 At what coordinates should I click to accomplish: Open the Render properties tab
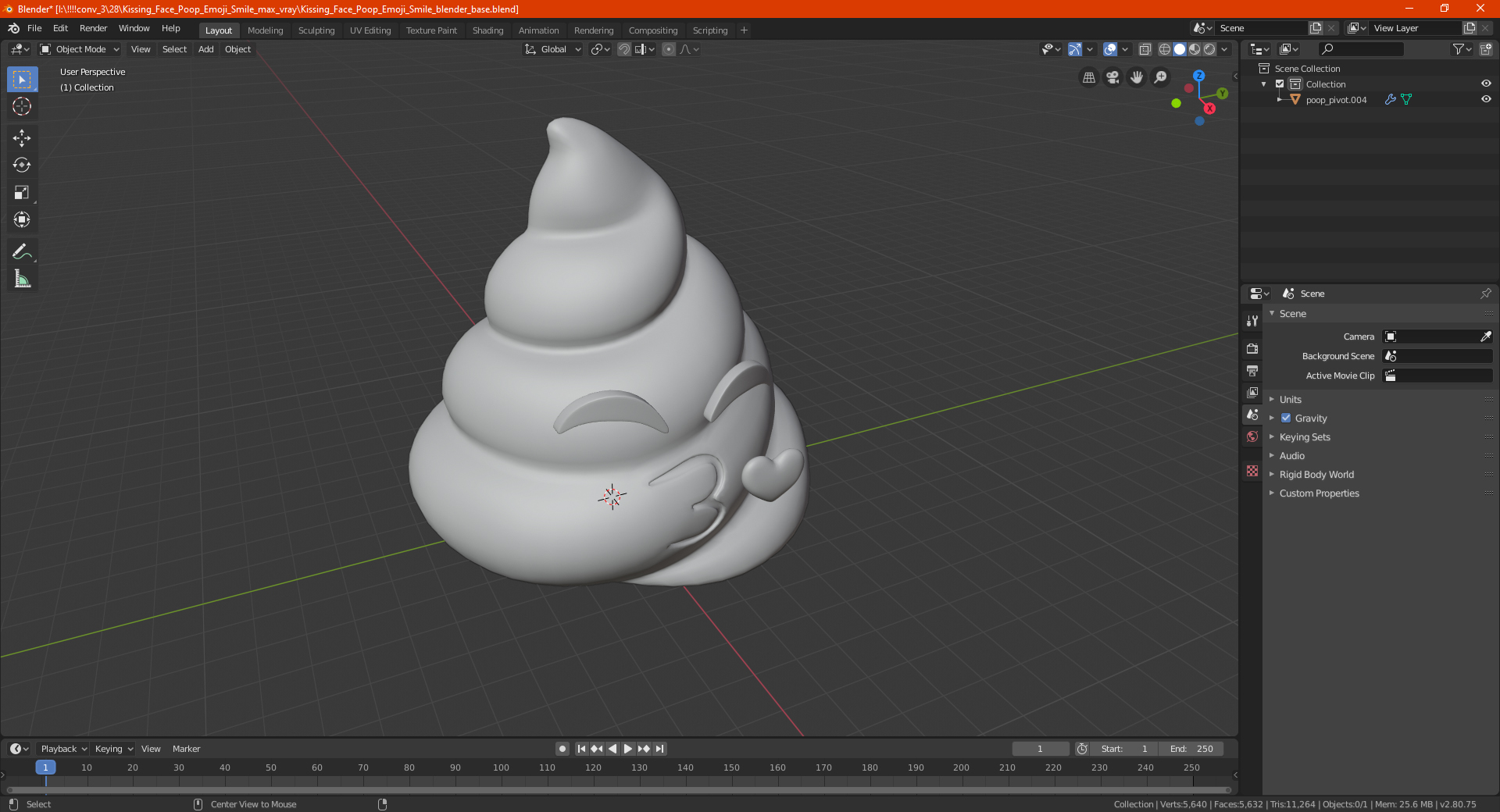(1252, 348)
